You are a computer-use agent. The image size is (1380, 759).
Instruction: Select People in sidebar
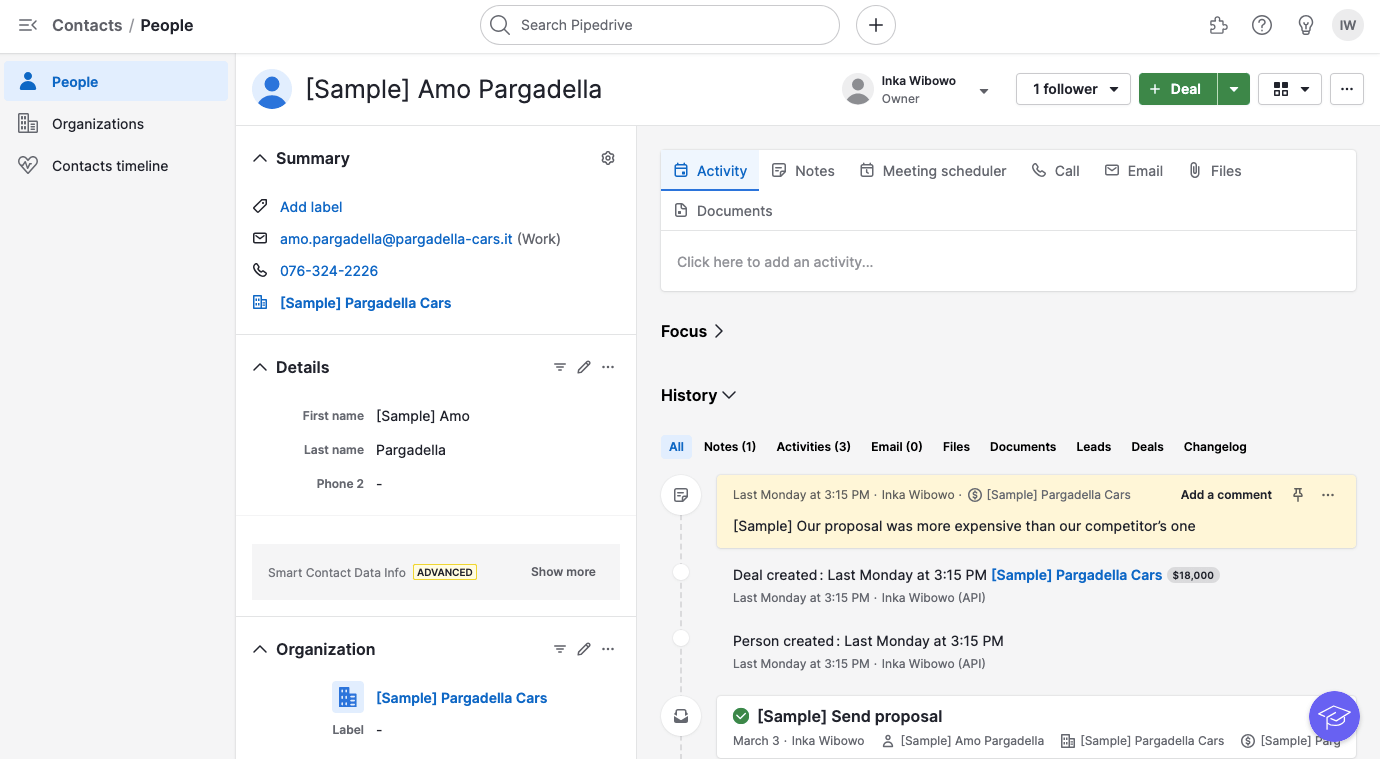(116, 82)
